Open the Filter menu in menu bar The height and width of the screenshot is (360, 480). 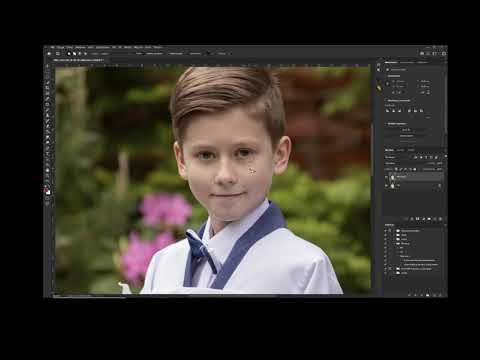point(114,47)
